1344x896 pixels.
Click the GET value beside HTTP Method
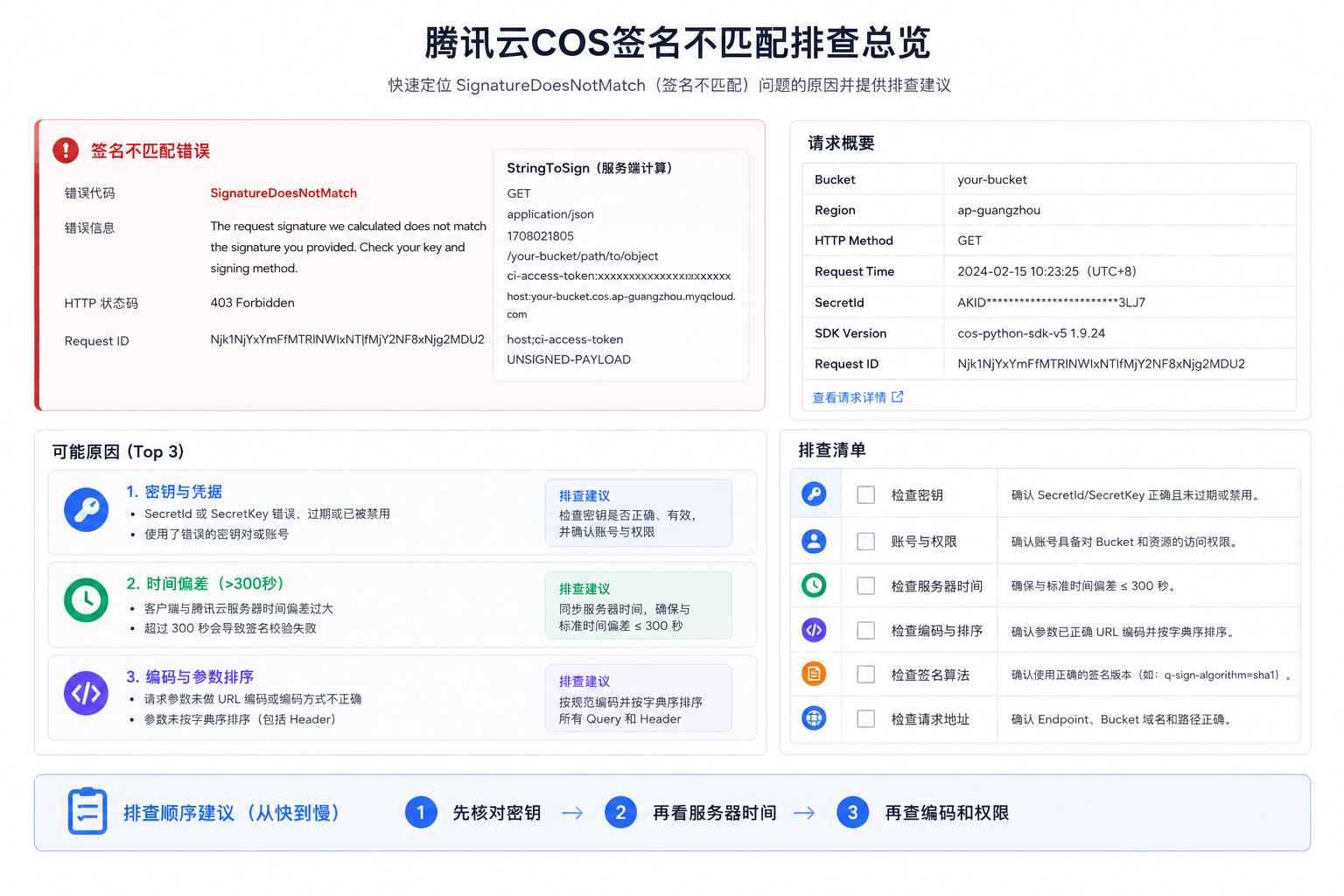click(969, 241)
